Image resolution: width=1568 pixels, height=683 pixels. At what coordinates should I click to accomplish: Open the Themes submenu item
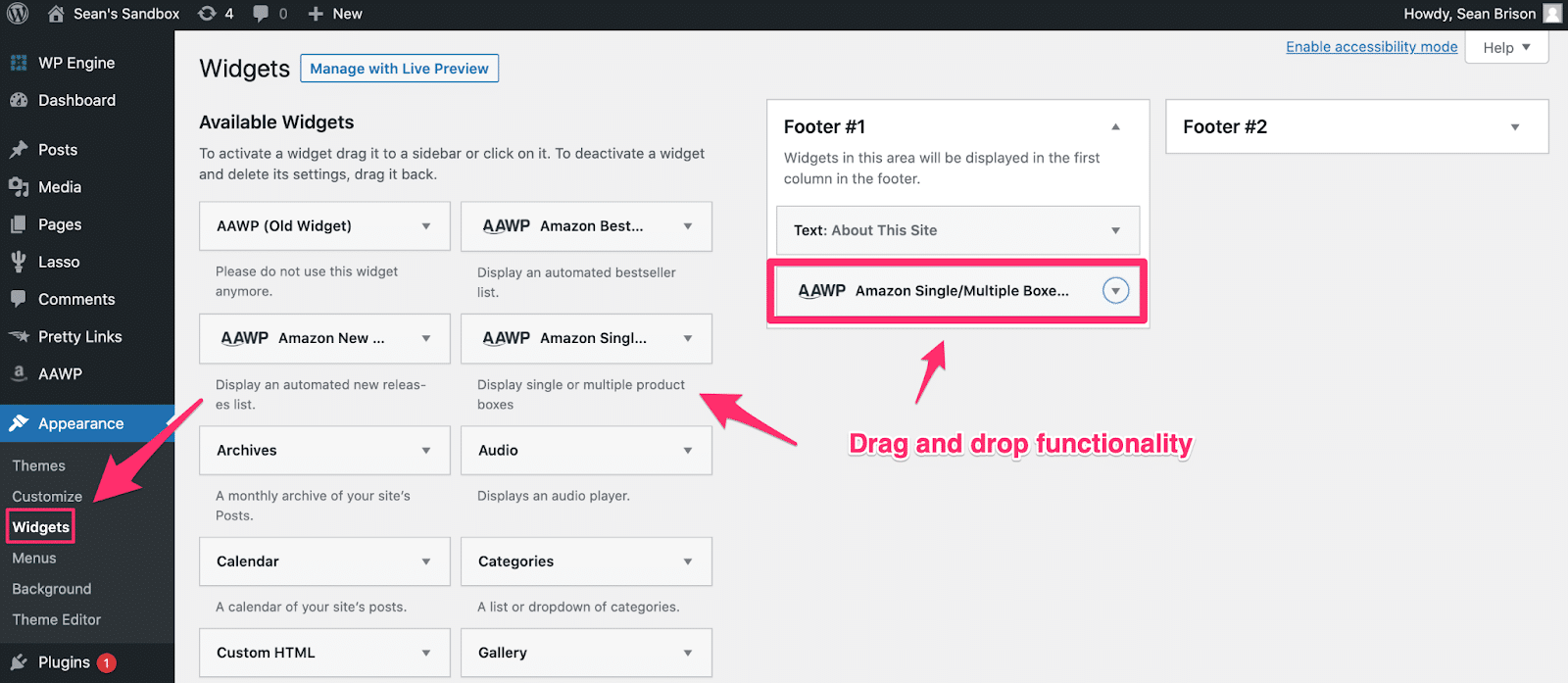click(39, 466)
